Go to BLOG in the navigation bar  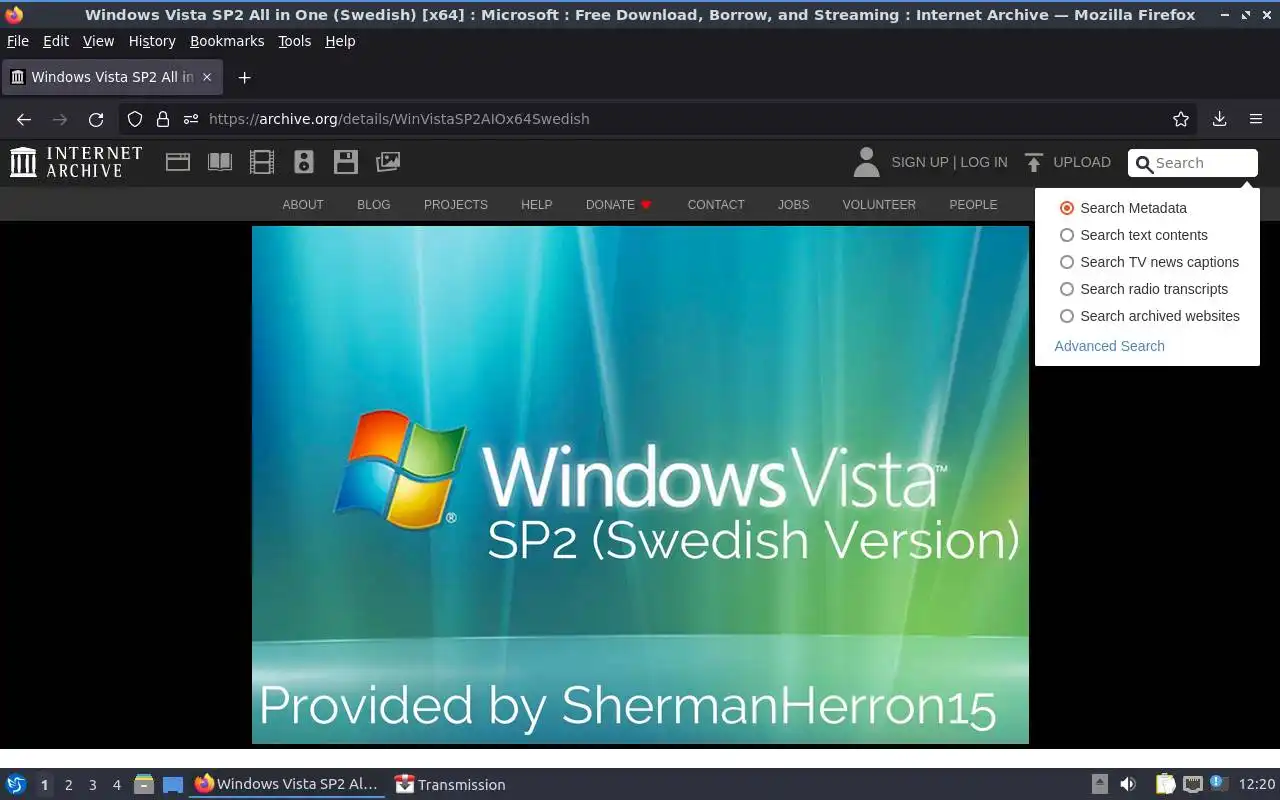pos(374,204)
